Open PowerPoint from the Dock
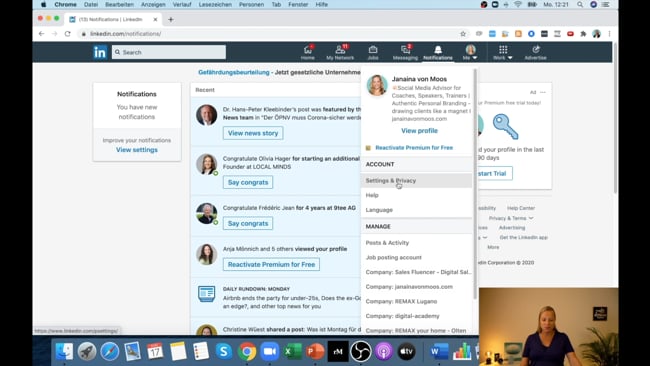This screenshot has height=366, width=650. tap(315, 351)
